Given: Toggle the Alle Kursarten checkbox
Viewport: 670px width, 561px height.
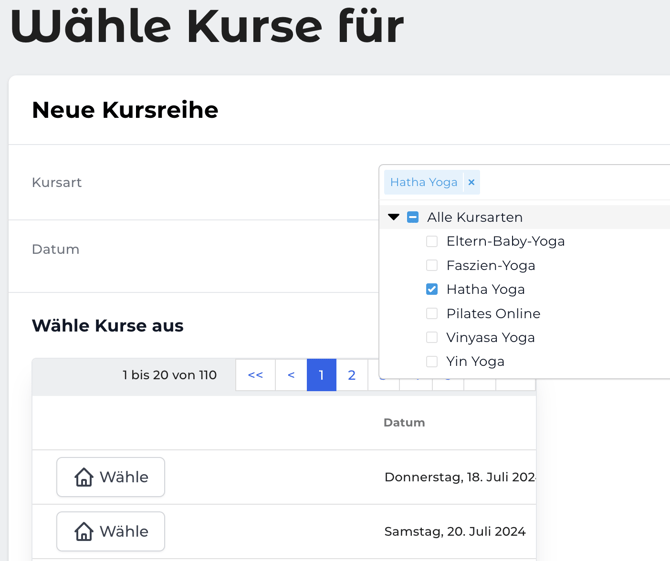Looking at the screenshot, I should [413, 217].
